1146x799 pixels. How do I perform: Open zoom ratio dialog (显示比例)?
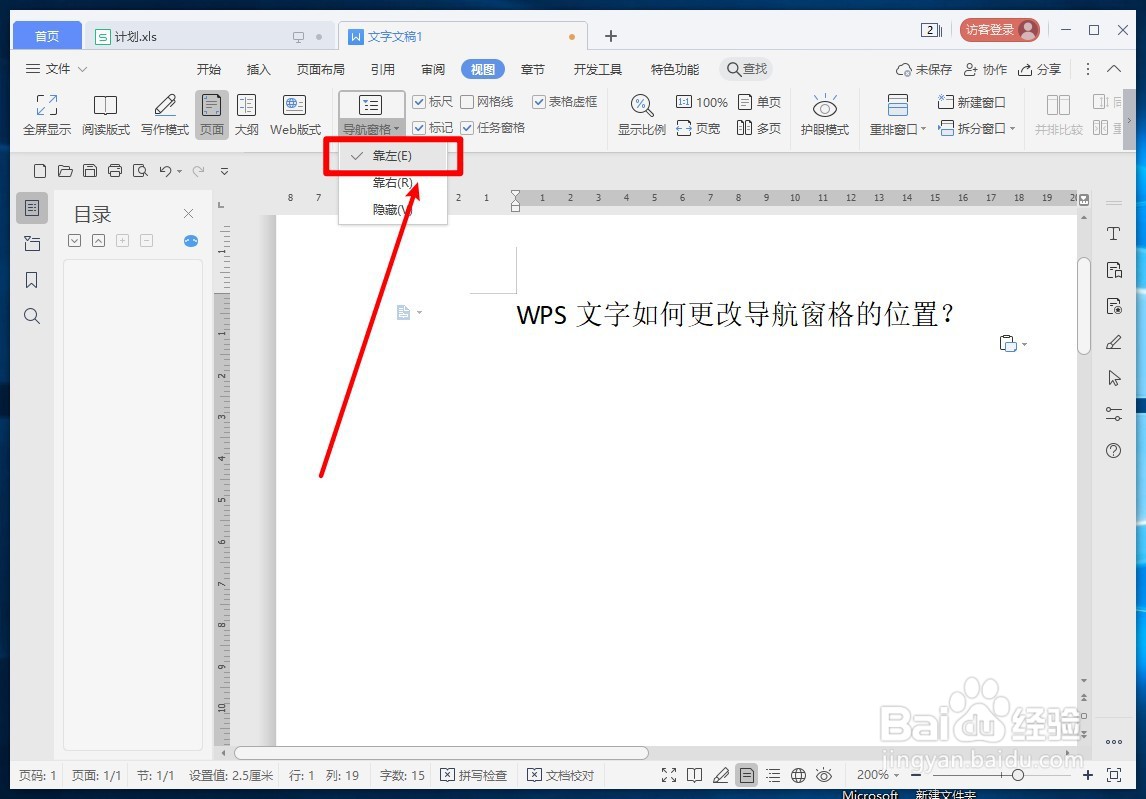click(x=642, y=115)
